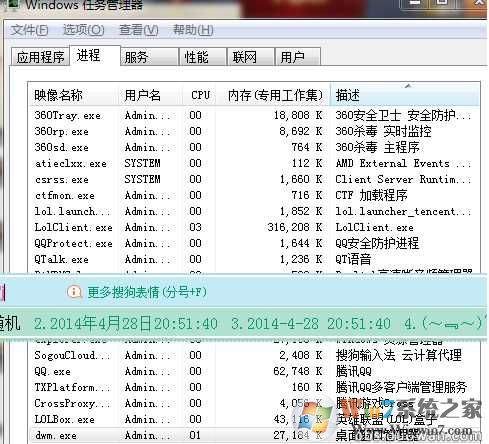
Task: Click the info icon beside 更多搜狗表情
Action: (74, 292)
